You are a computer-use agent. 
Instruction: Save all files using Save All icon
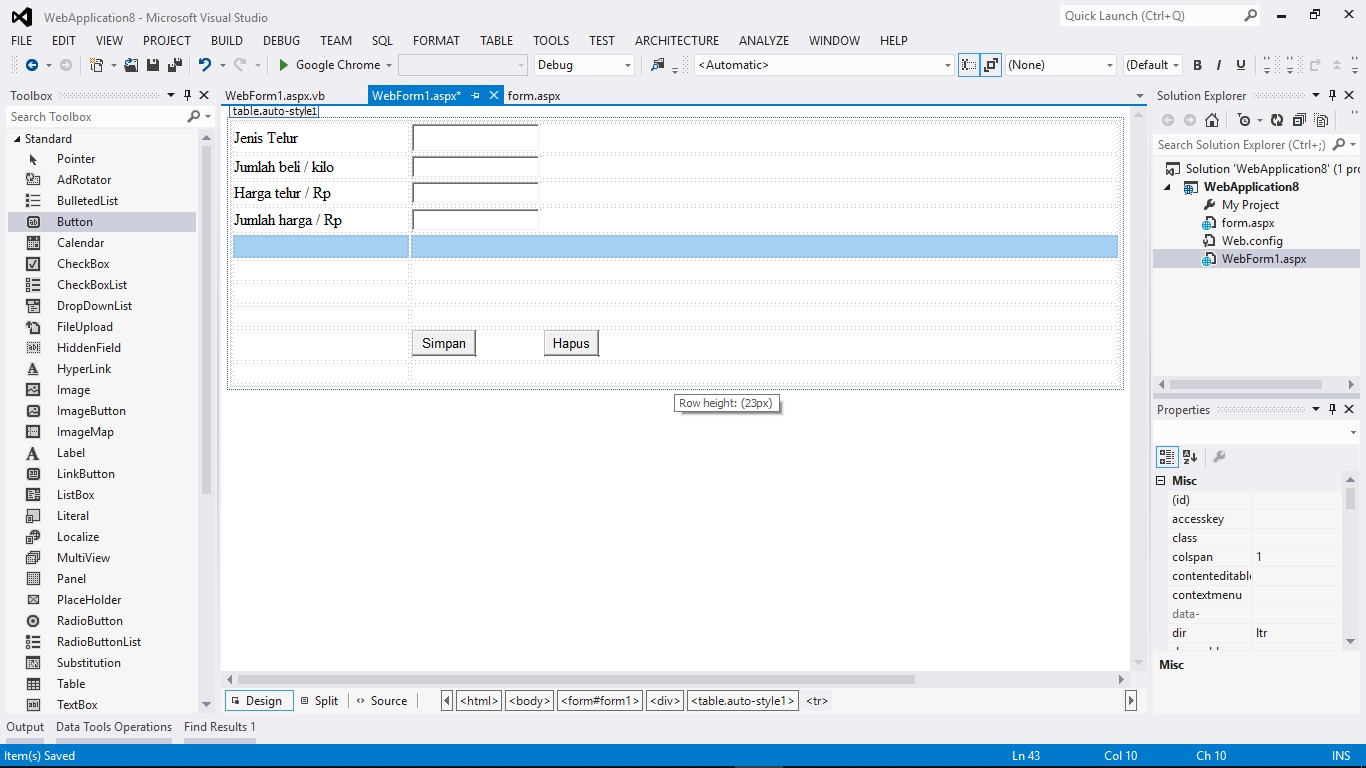[x=173, y=64]
